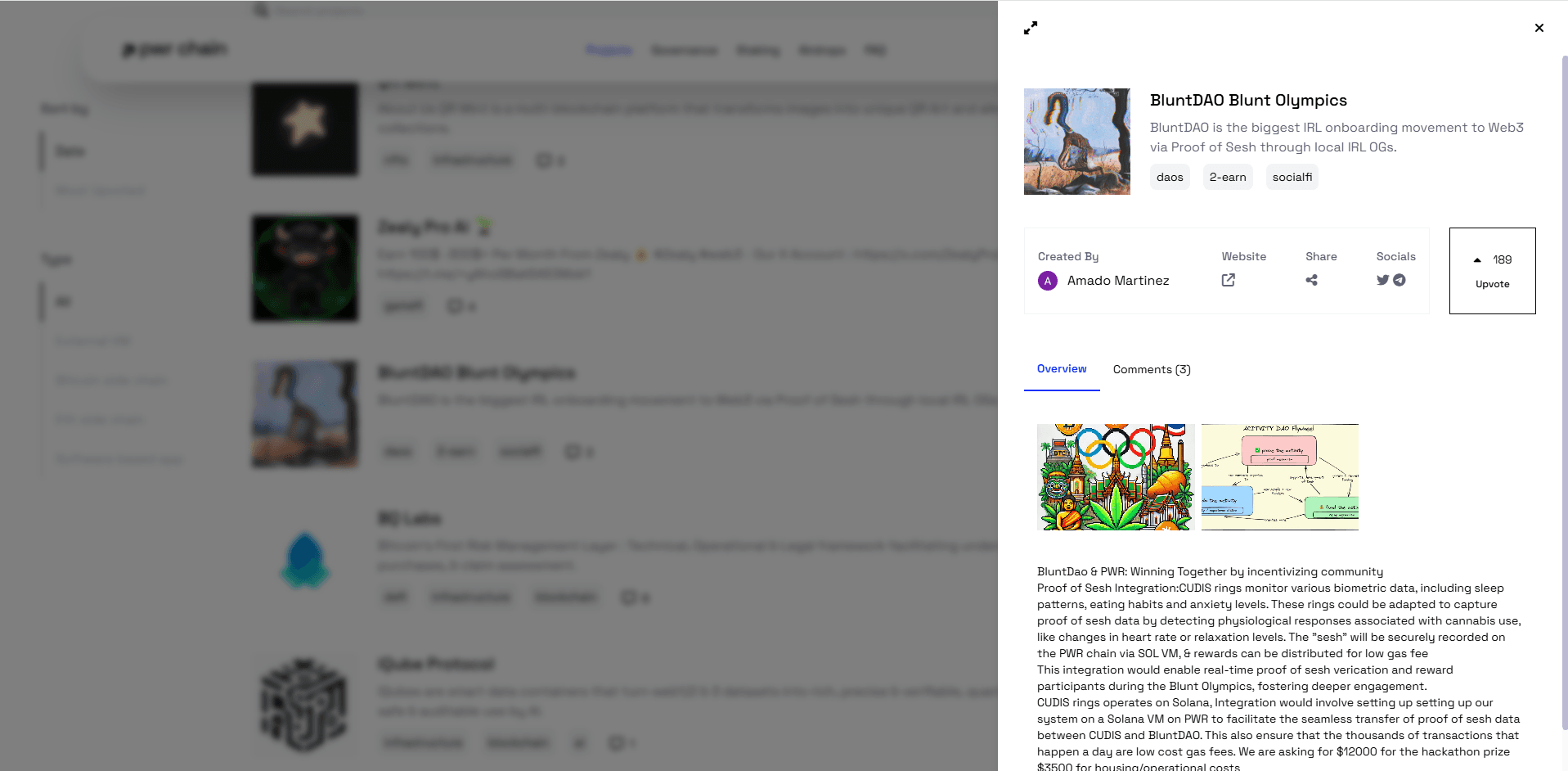Open the project website via external link icon
The height and width of the screenshot is (771, 1568).
pos(1228,280)
